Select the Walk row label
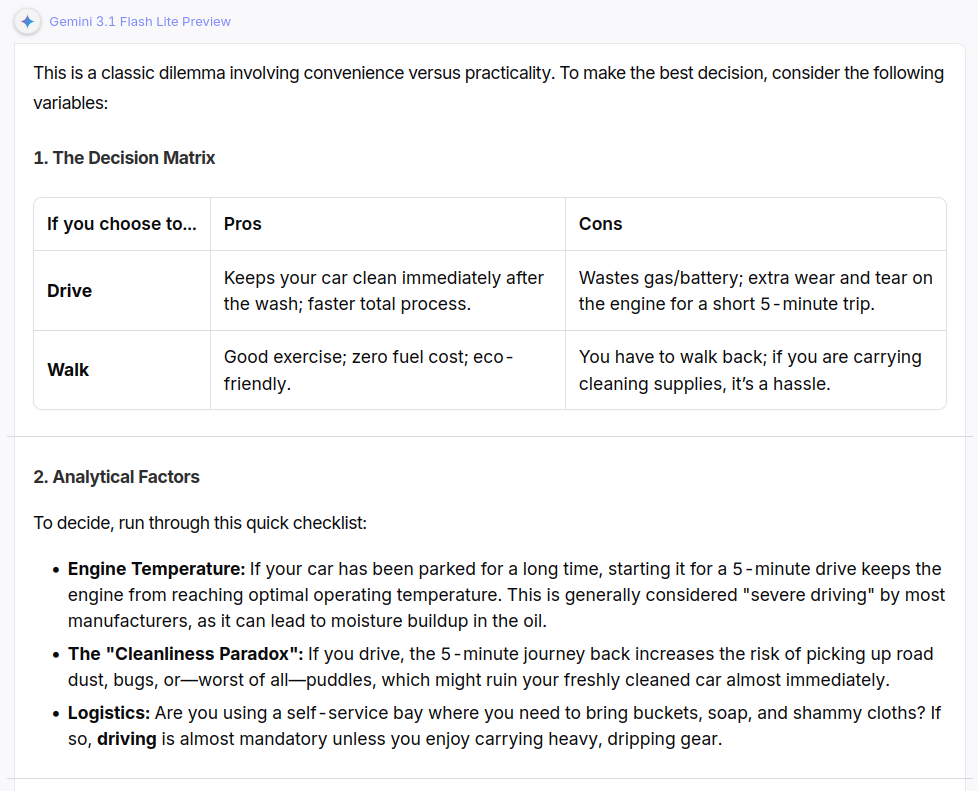 click(x=68, y=370)
